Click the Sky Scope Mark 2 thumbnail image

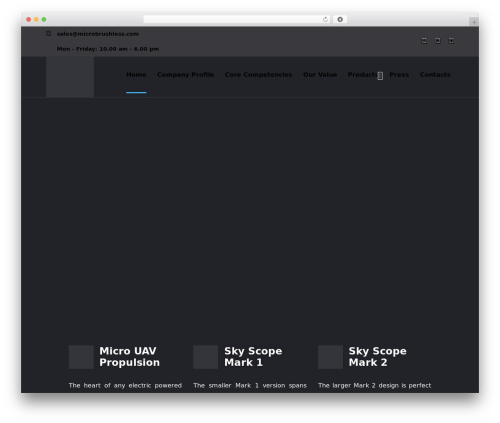(x=330, y=357)
